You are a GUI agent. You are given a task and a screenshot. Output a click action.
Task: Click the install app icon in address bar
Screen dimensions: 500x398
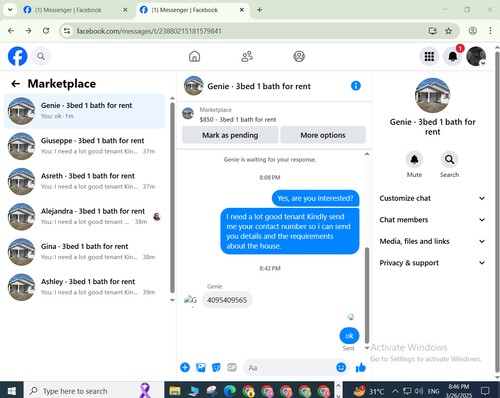[x=433, y=31]
